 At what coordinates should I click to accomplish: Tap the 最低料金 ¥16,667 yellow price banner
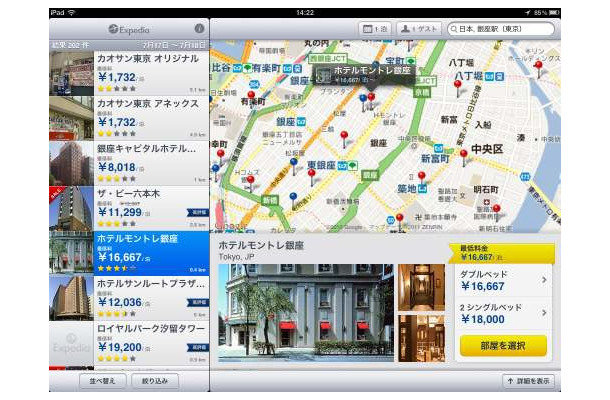coord(502,253)
